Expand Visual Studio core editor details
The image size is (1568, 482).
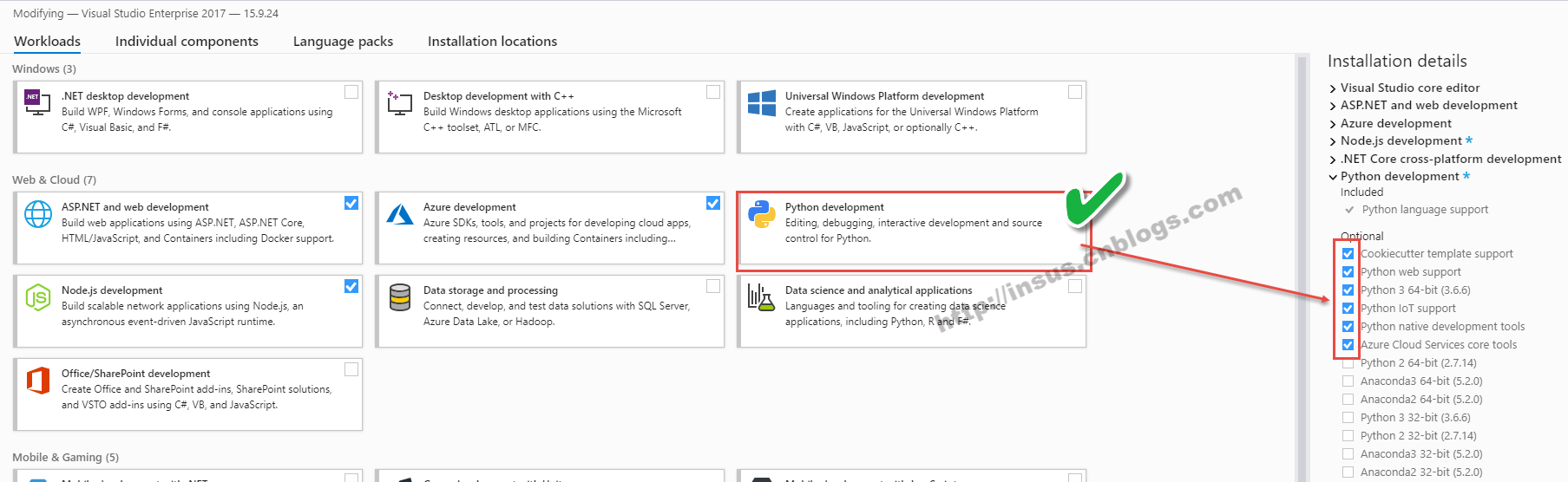click(1333, 88)
